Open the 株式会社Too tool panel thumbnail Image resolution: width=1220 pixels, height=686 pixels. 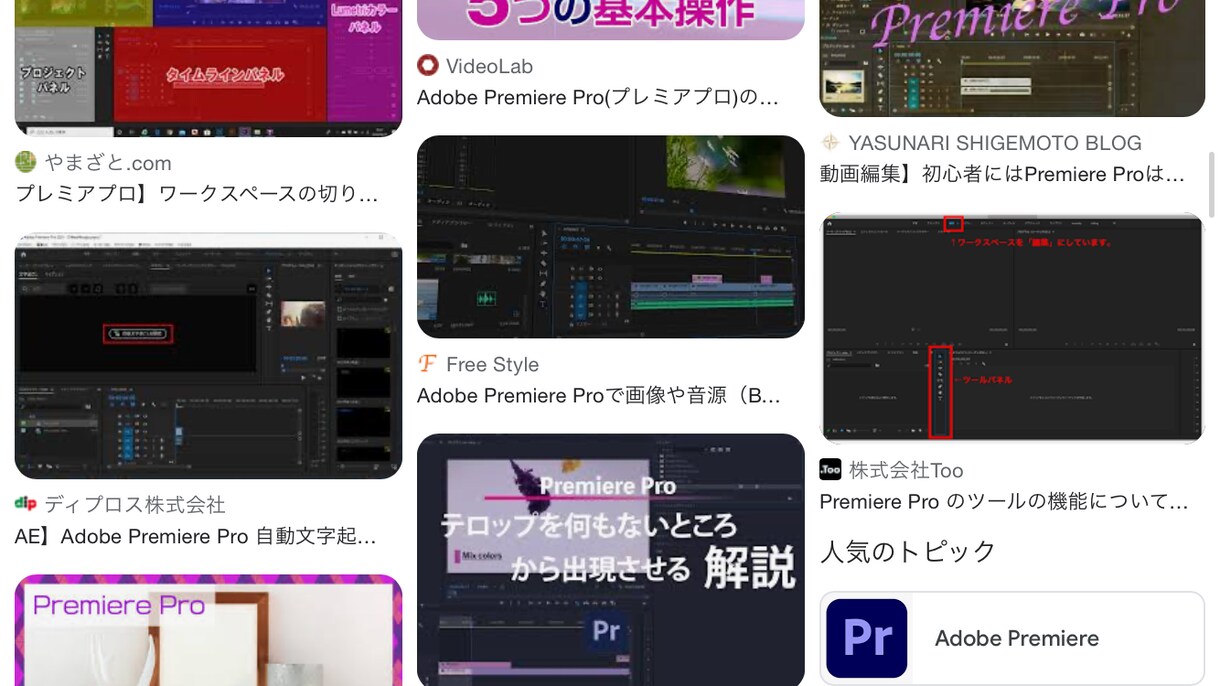click(1012, 328)
